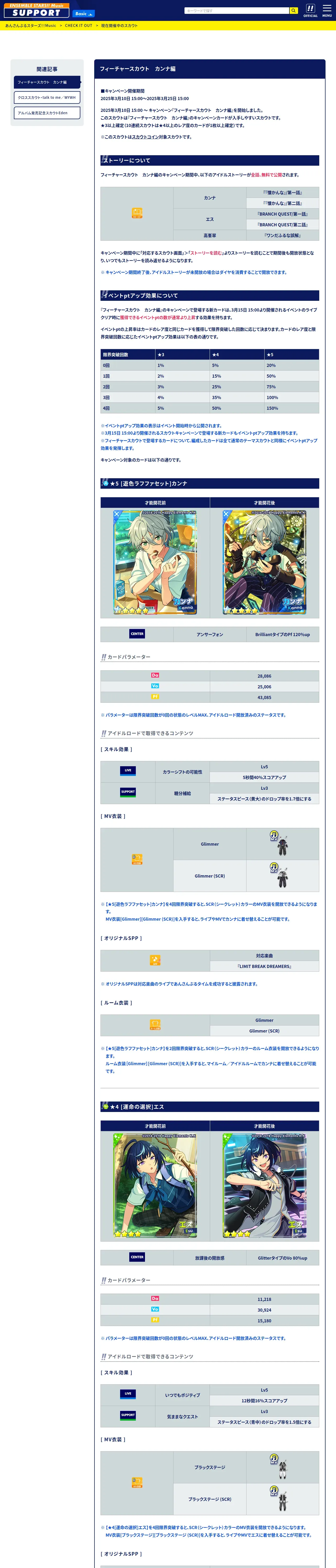The width and height of the screenshot is (336, 1568).
Task: Click room outfit icon beside Glimmer
Action: (155, 1025)
